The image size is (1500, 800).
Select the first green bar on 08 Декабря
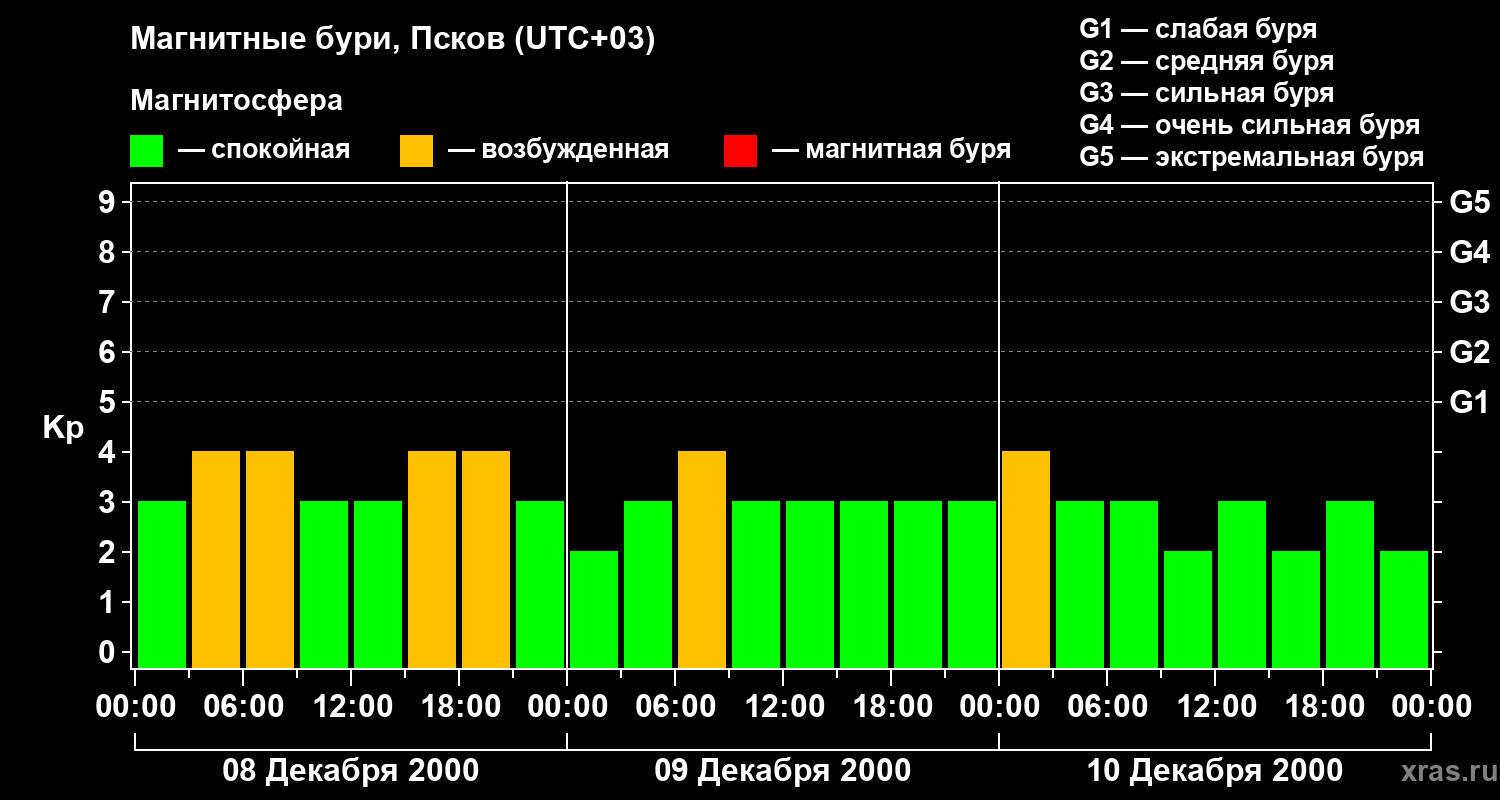pos(162,584)
